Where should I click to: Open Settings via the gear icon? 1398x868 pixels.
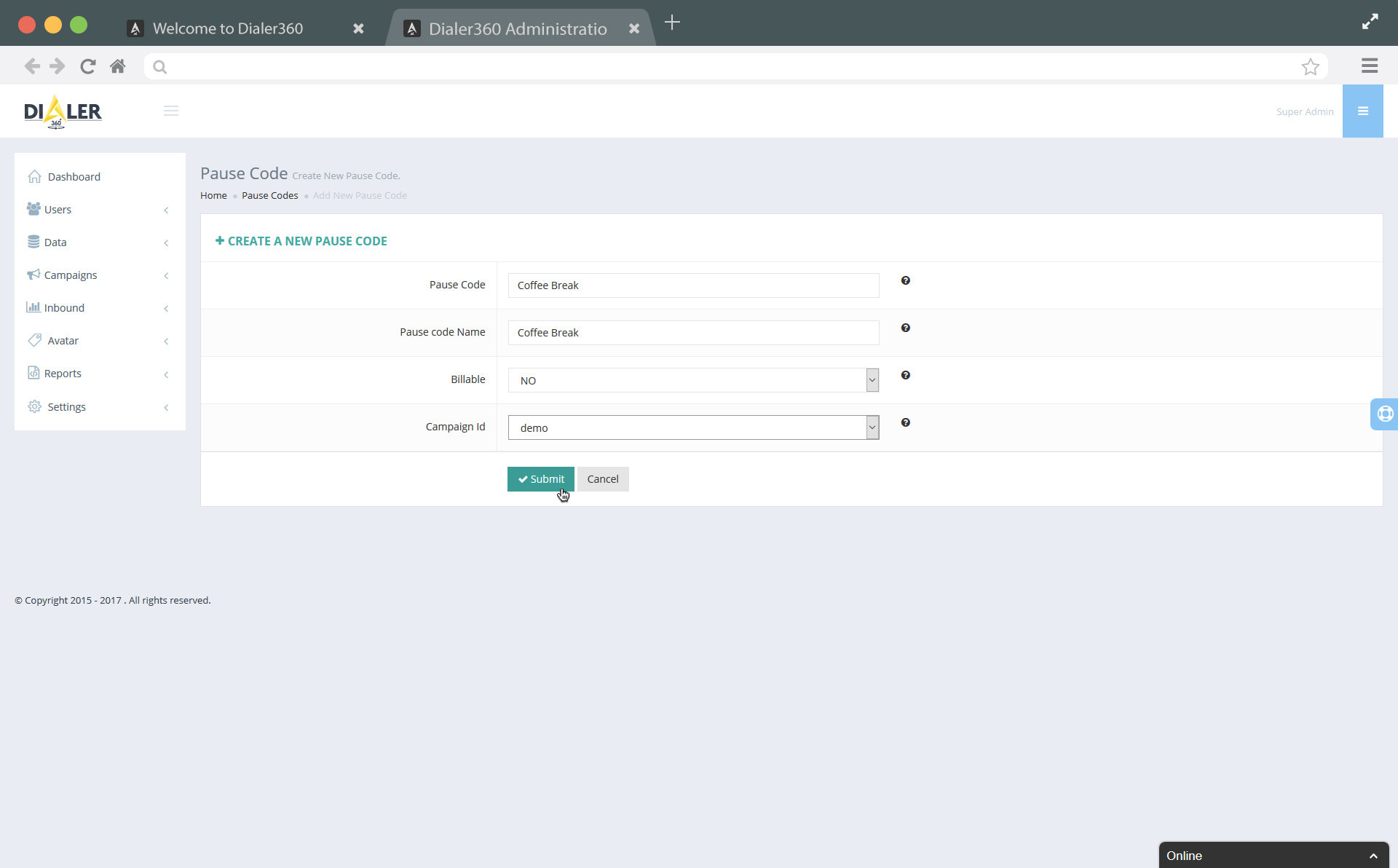tap(33, 406)
